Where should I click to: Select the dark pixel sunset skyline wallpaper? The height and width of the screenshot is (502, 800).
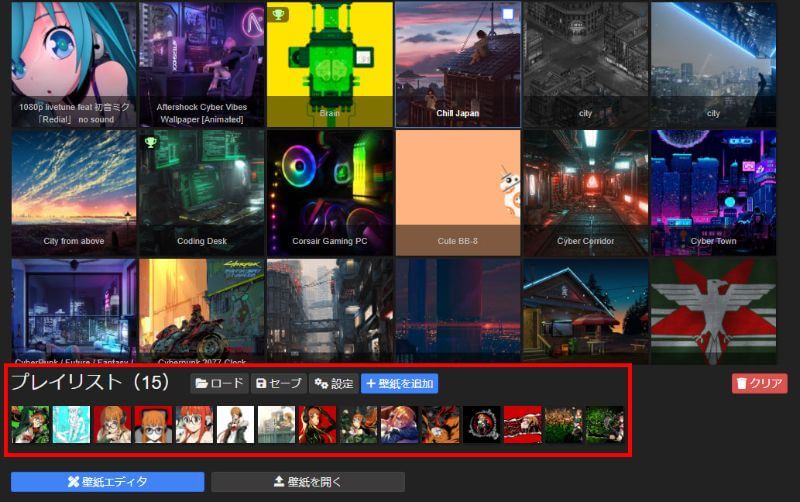[458, 311]
